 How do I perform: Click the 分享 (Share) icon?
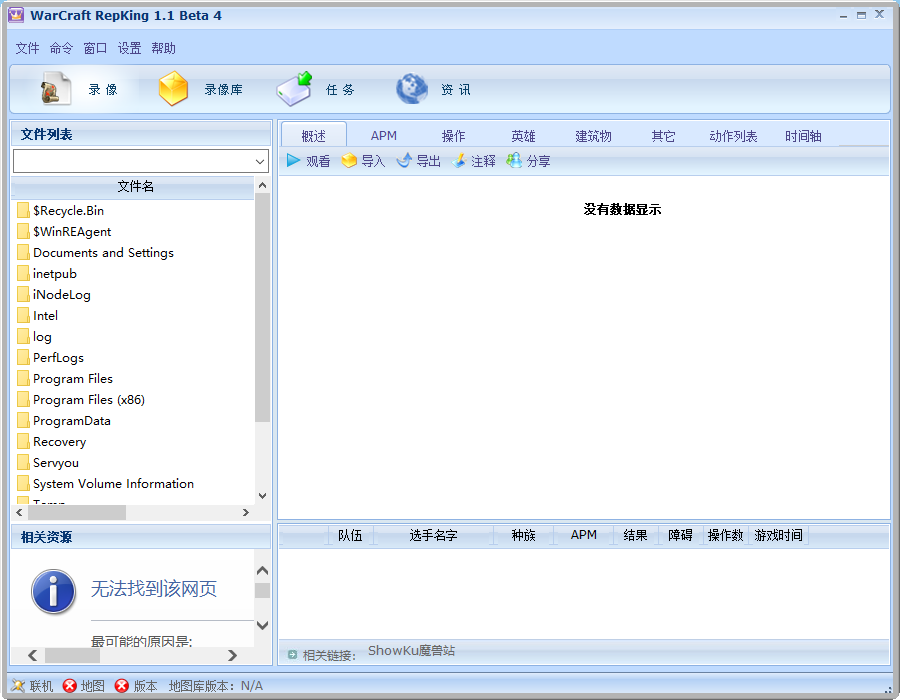click(x=514, y=161)
